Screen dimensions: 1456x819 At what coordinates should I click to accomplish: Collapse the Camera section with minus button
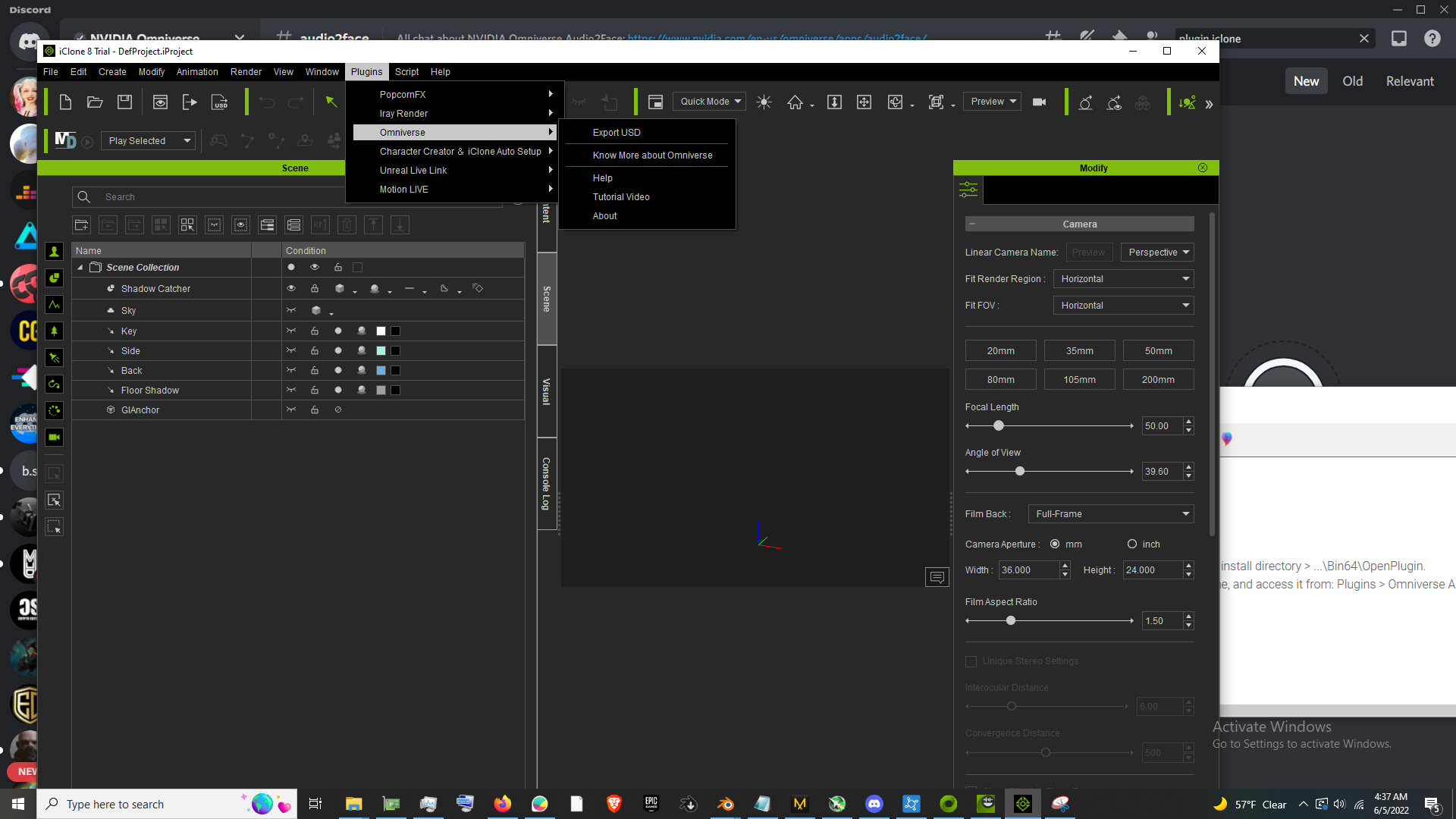point(972,224)
